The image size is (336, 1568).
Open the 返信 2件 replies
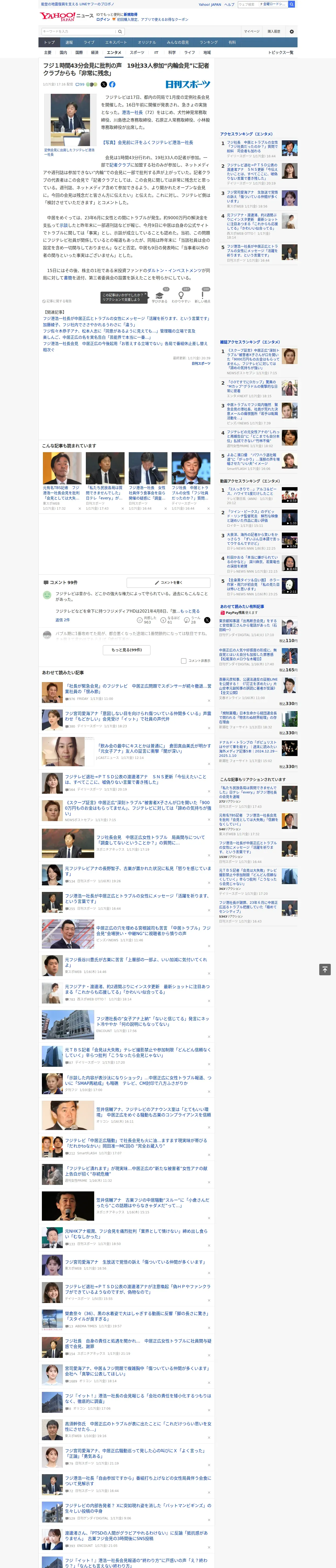pyautogui.click(x=62, y=620)
